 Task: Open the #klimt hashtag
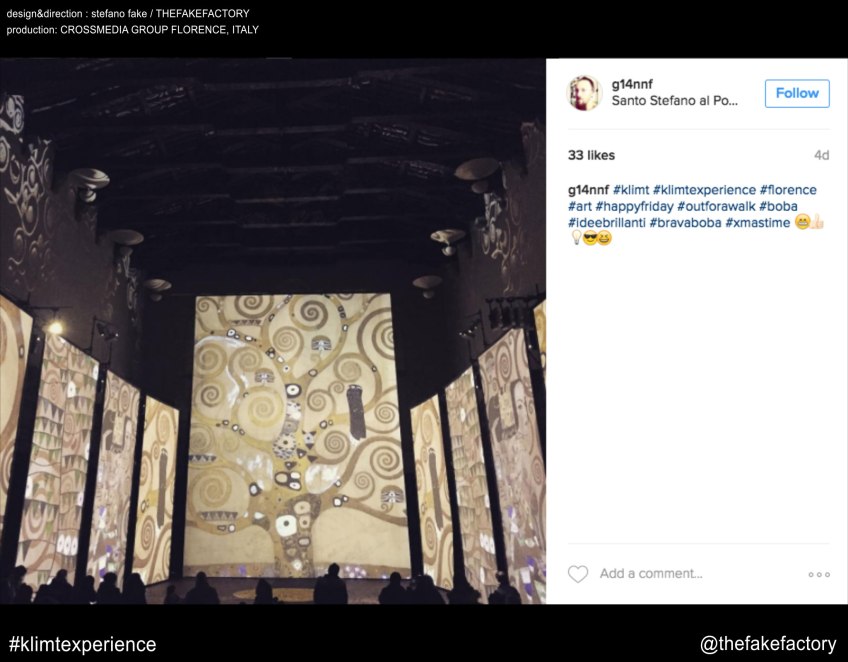tap(631, 190)
